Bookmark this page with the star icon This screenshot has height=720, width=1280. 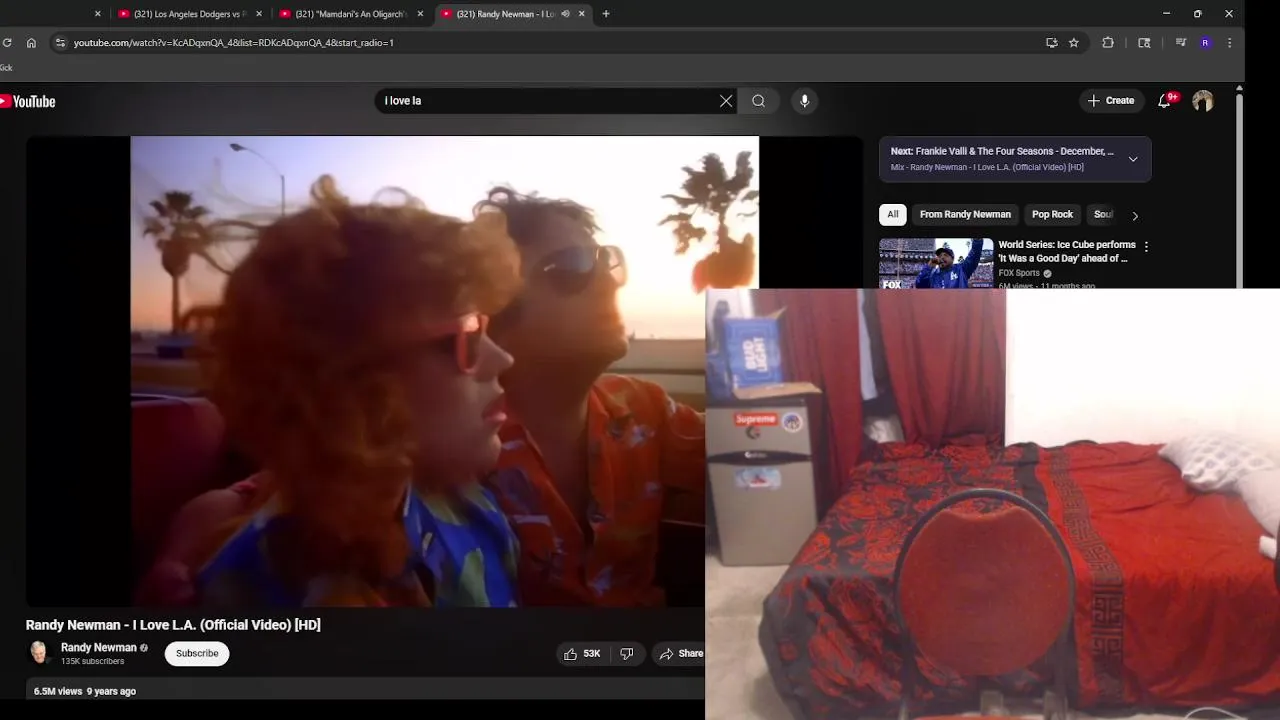[x=1074, y=43]
